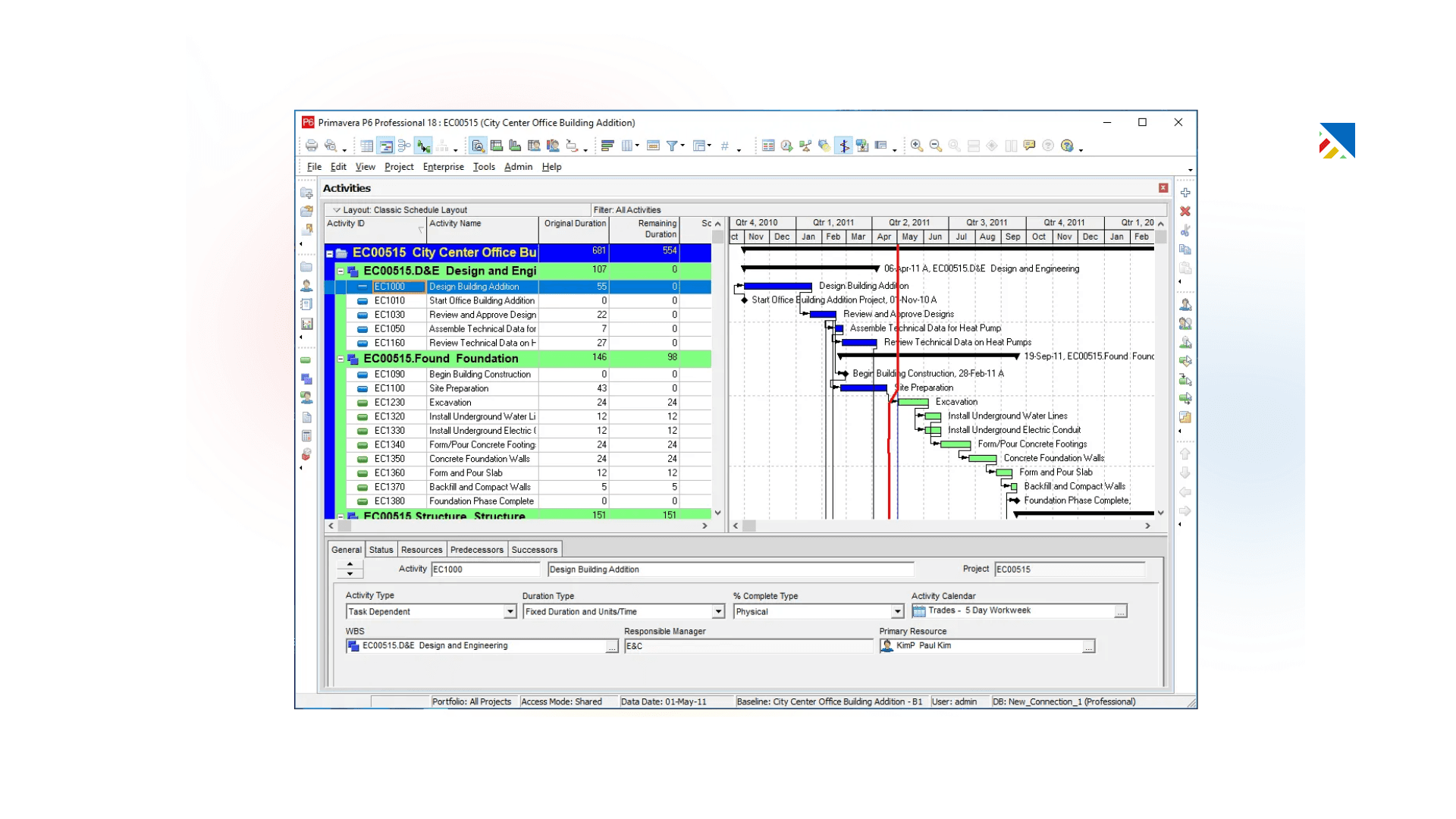Zoom in on the Gantt timeline
1456x819 pixels.
(915, 146)
